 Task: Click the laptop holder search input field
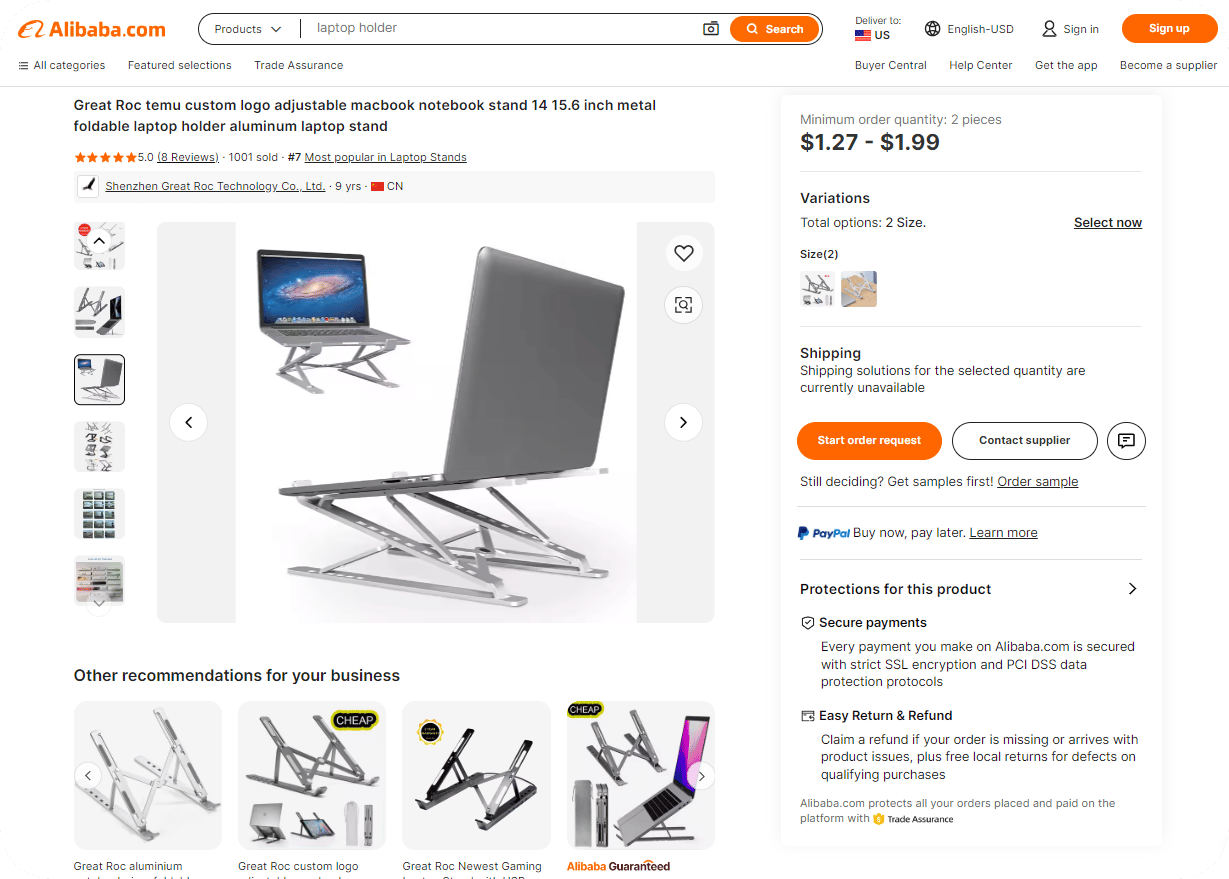click(x=504, y=28)
